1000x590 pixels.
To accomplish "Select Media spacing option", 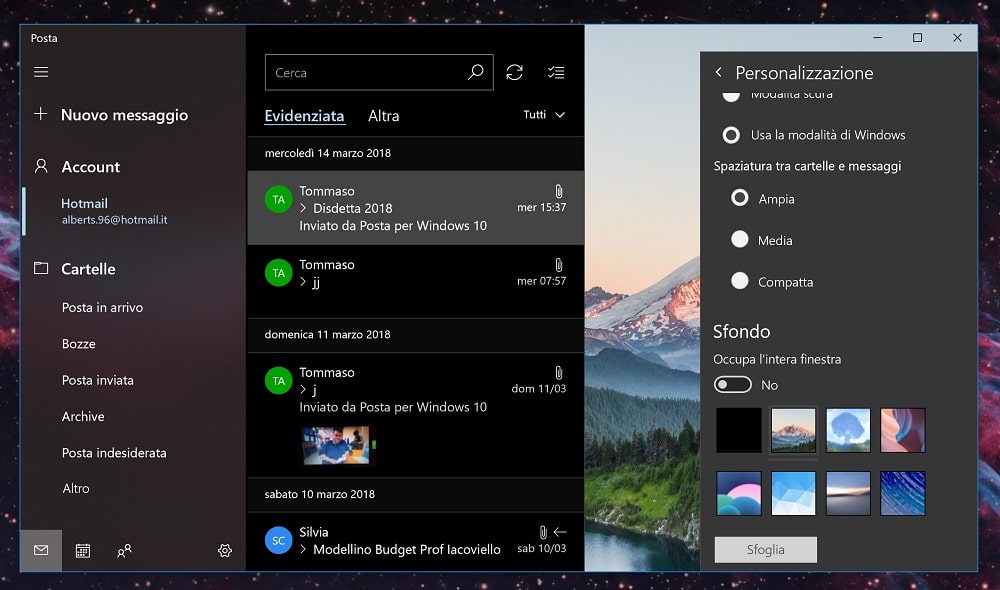I will (x=761, y=240).
